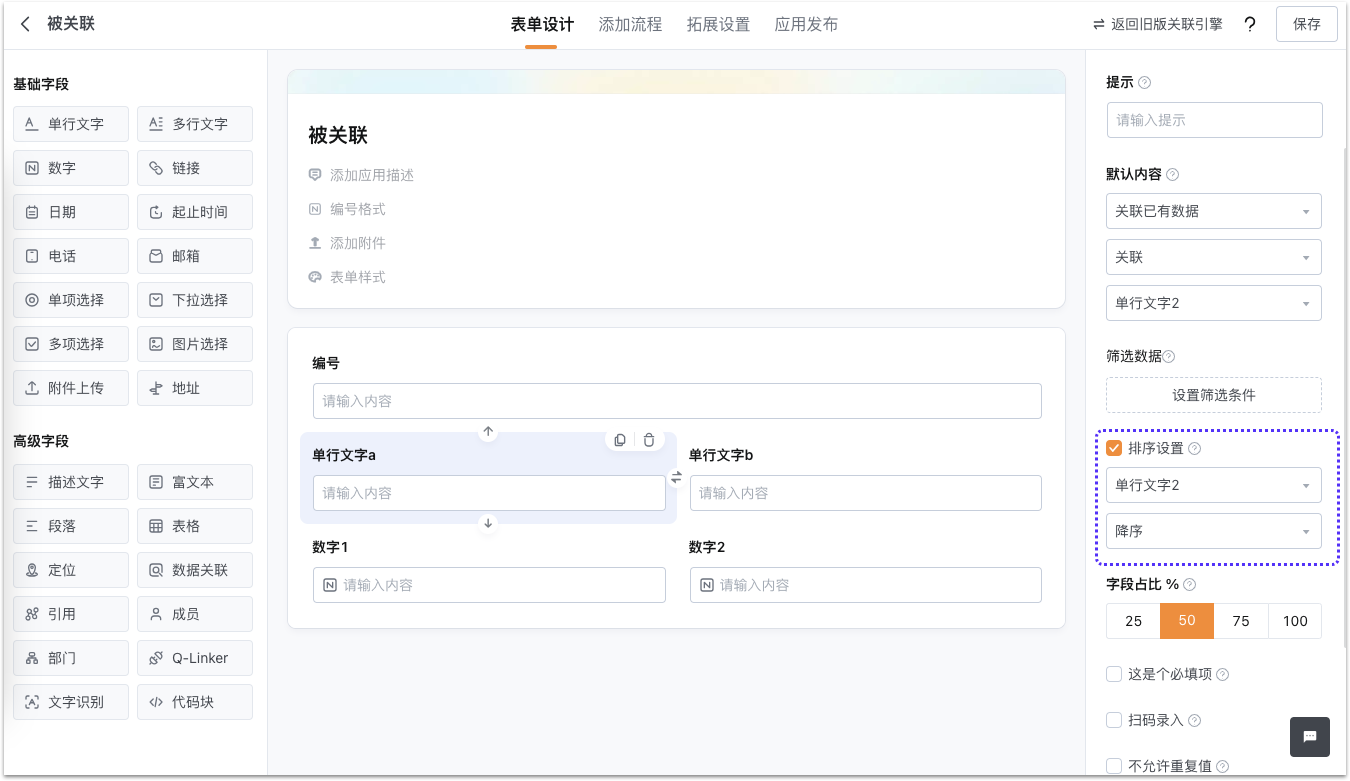Add a 电话 field

coord(71,256)
